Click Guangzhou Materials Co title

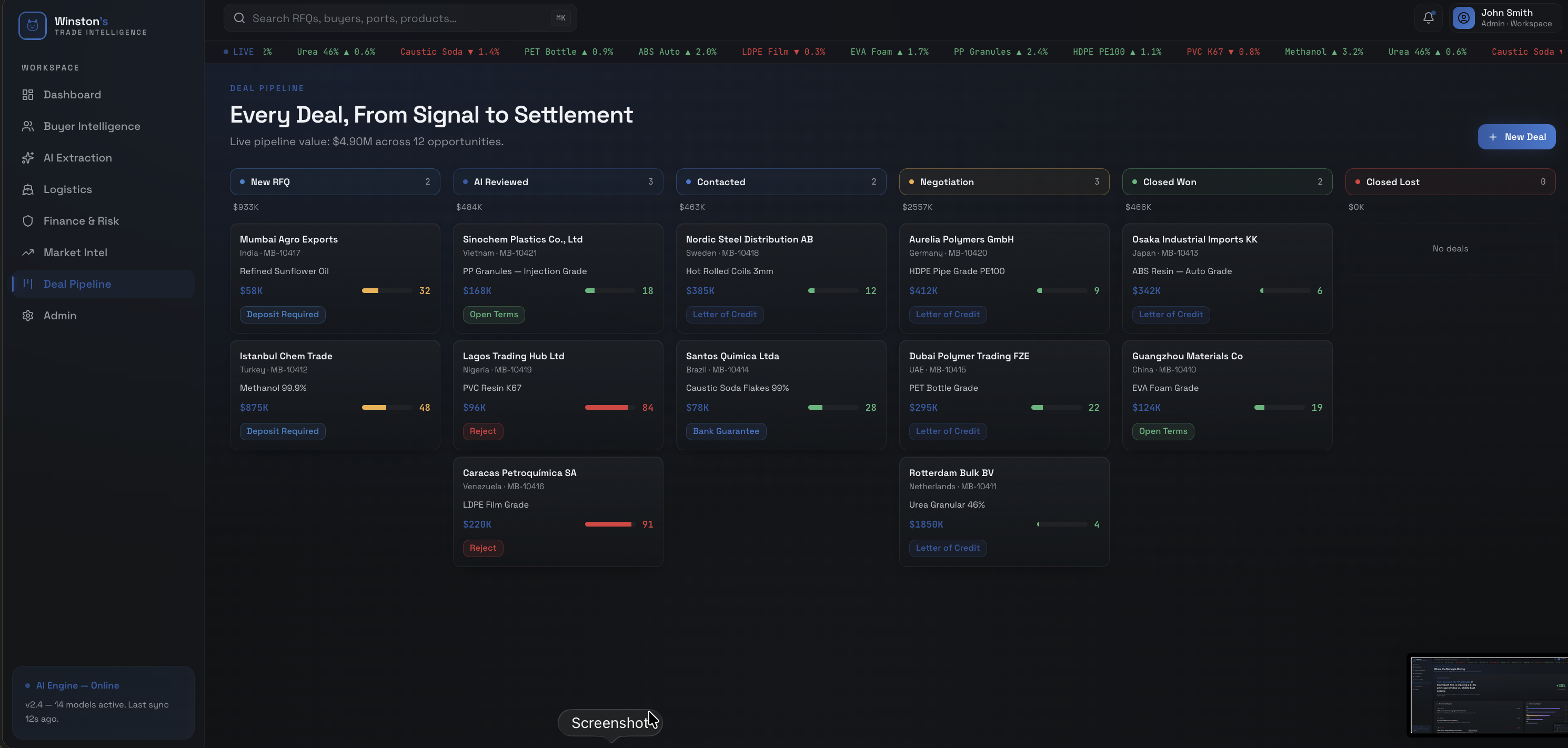(x=1187, y=356)
